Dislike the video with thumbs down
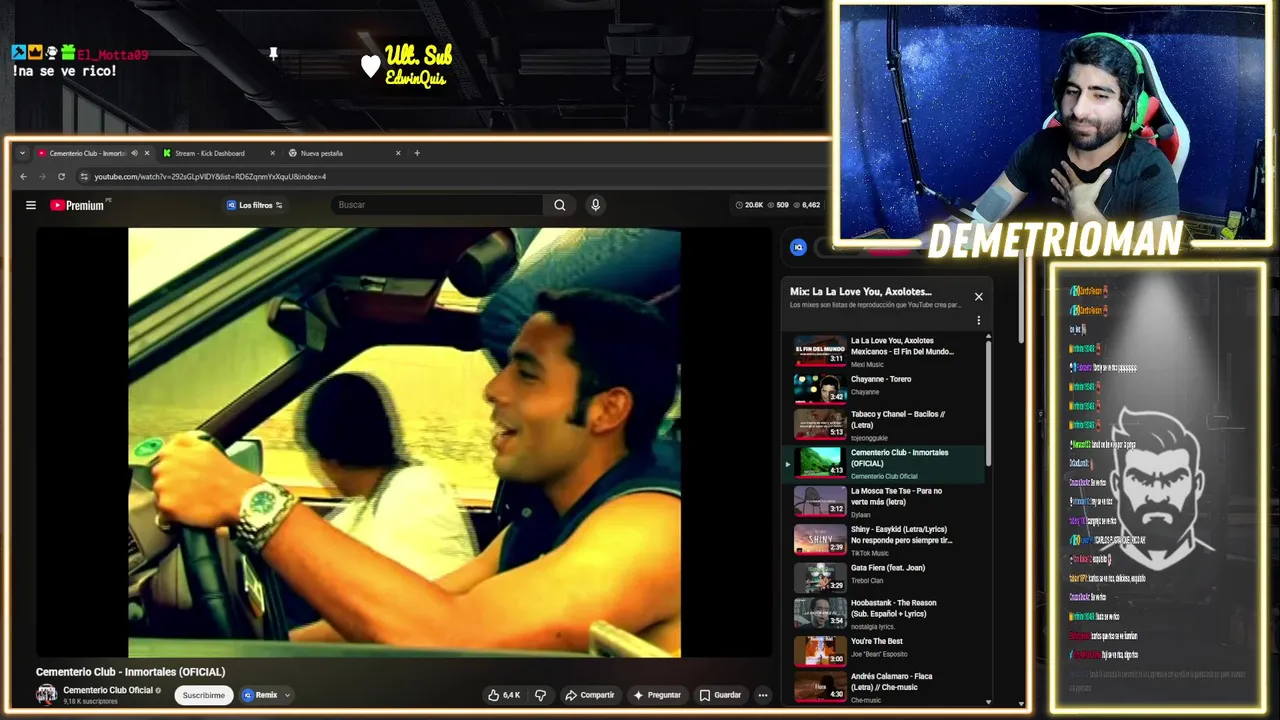Screen dimensions: 1280x720 pos(541,695)
